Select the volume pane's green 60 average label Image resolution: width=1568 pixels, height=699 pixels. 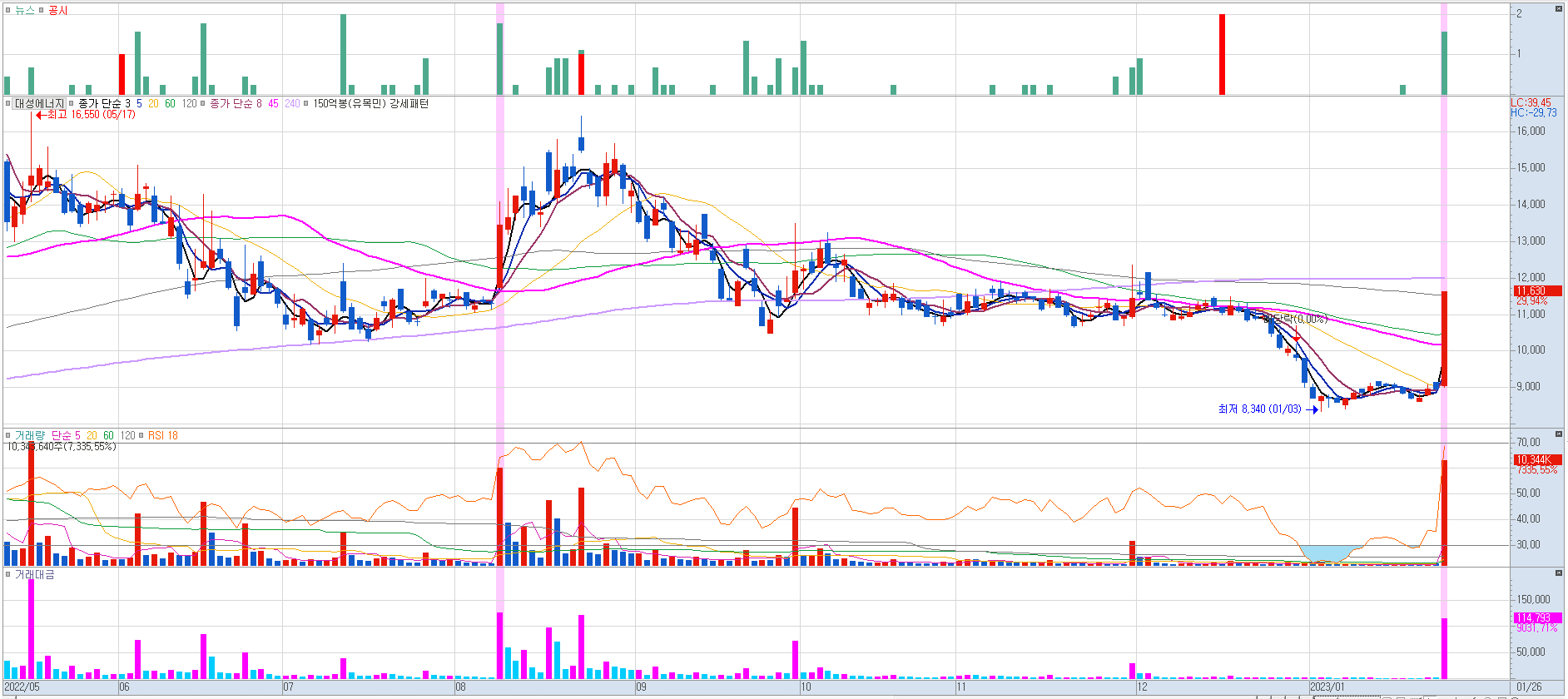[108, 435]
